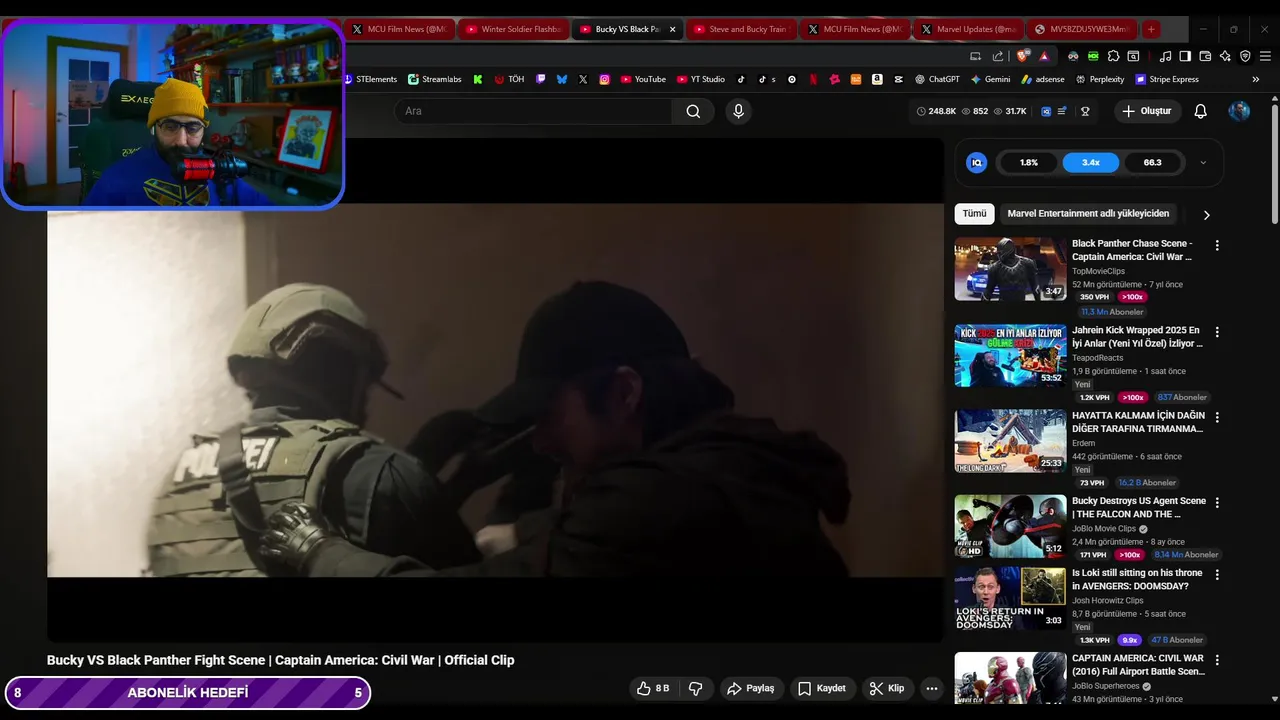Open Leo AI sparkle icon in toolbar
Viewport: 1280px width, 720px height.
point(1225,56)
